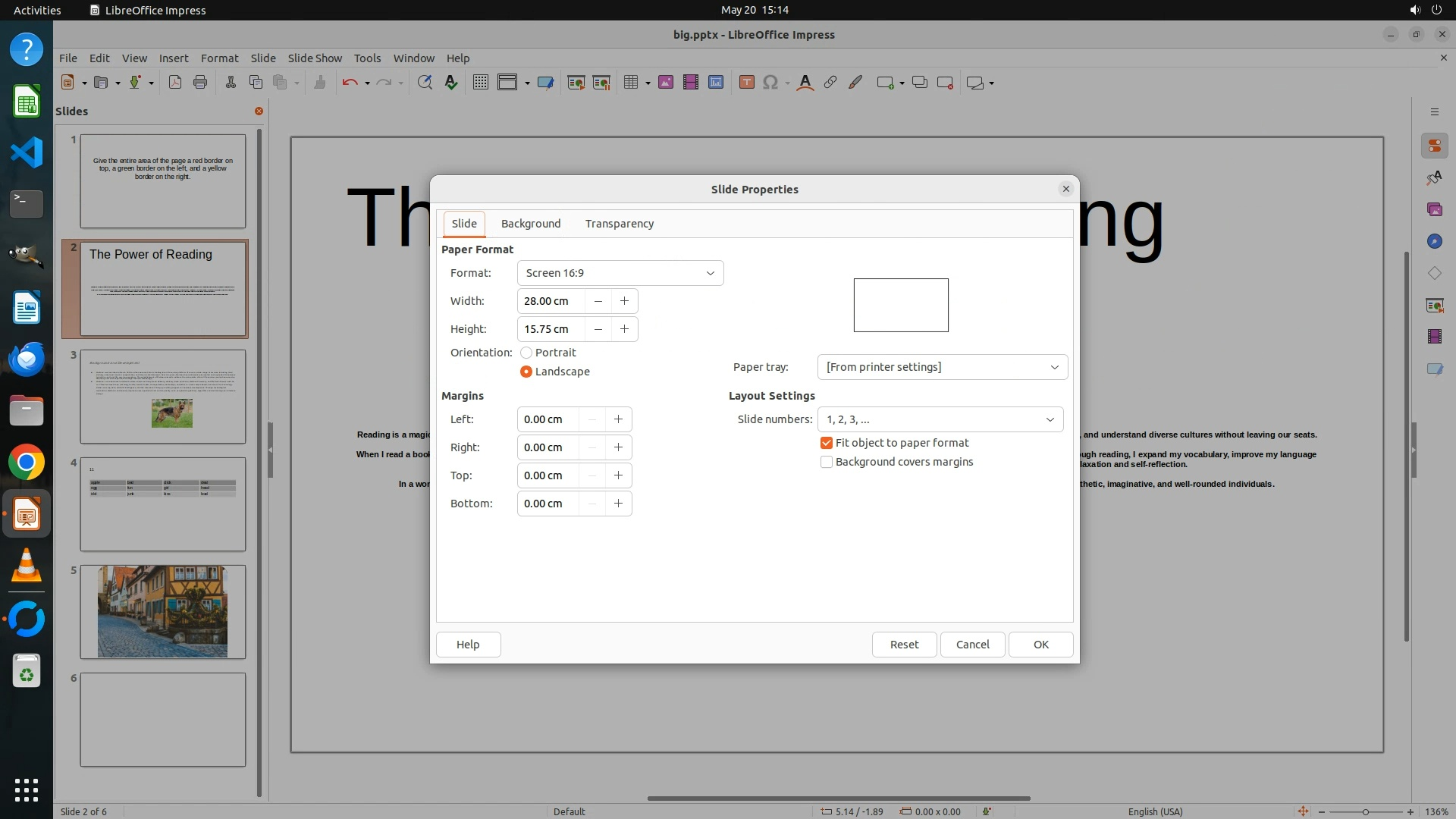Click the Insert Special Character omega icon

770,83
